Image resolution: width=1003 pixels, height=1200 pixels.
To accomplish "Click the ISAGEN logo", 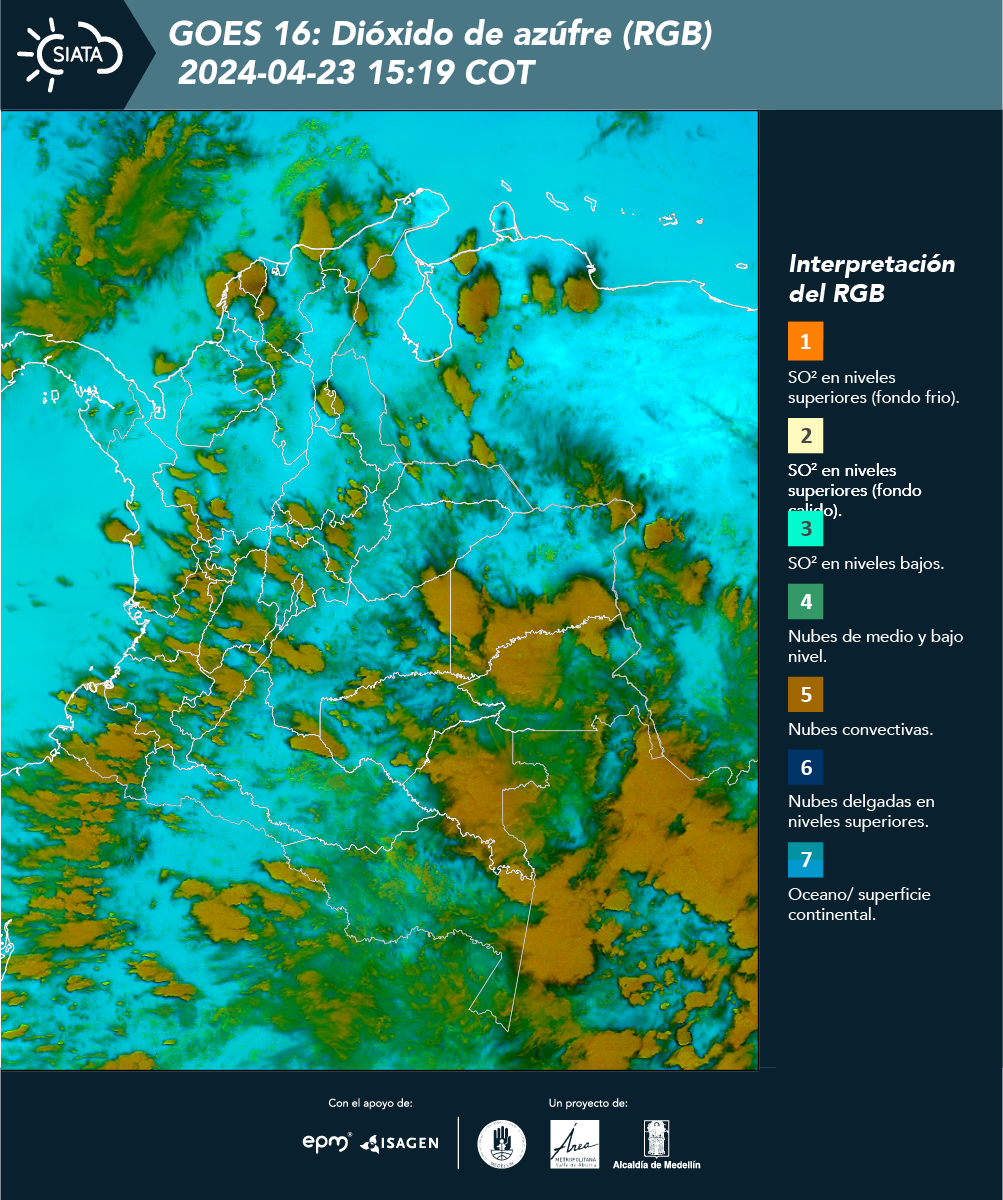I will point(400,1142).
